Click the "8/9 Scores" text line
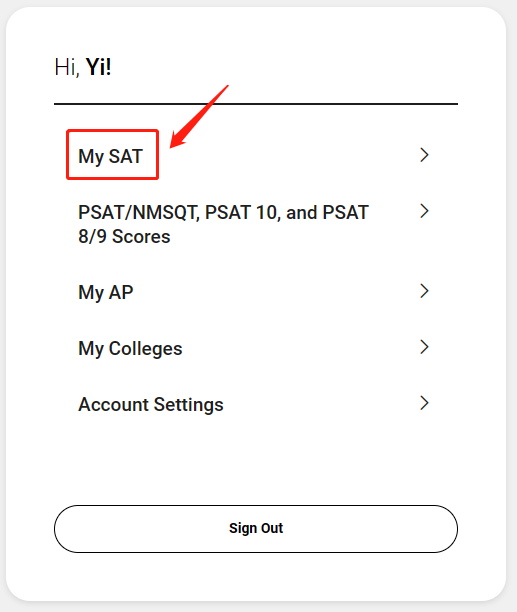 [124, 237]
